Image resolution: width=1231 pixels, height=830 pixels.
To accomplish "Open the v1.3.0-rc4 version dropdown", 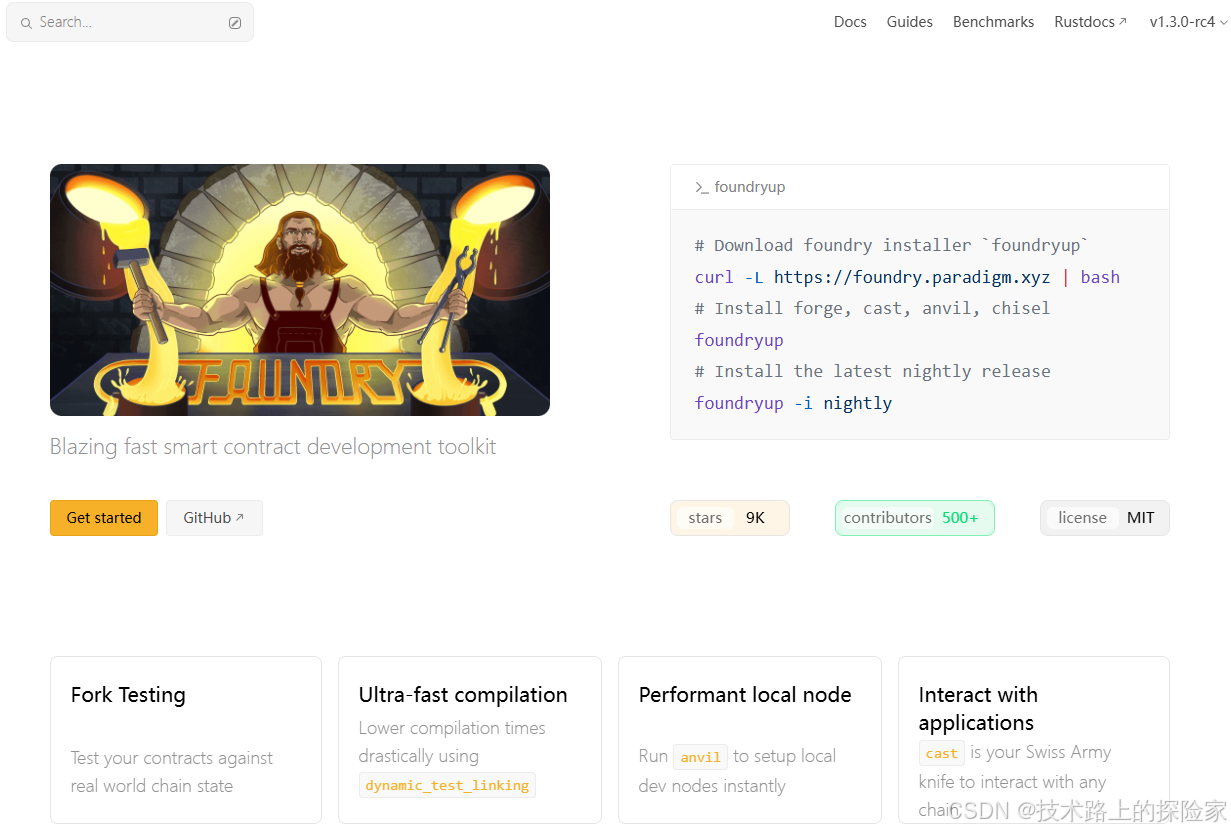I will [1188, 22].
